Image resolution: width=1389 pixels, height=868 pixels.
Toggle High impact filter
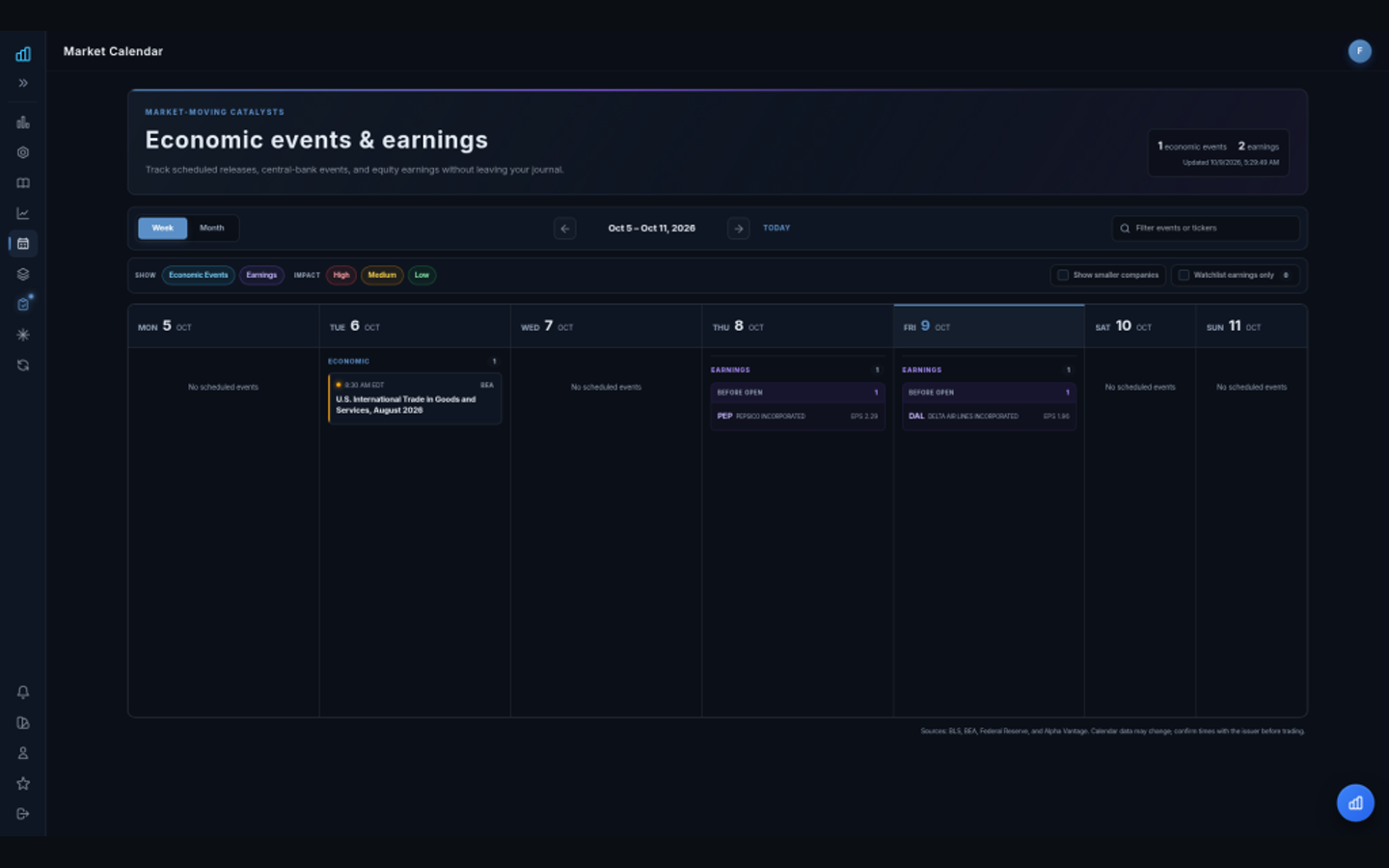pyautogui.click(x=341, y=275)
